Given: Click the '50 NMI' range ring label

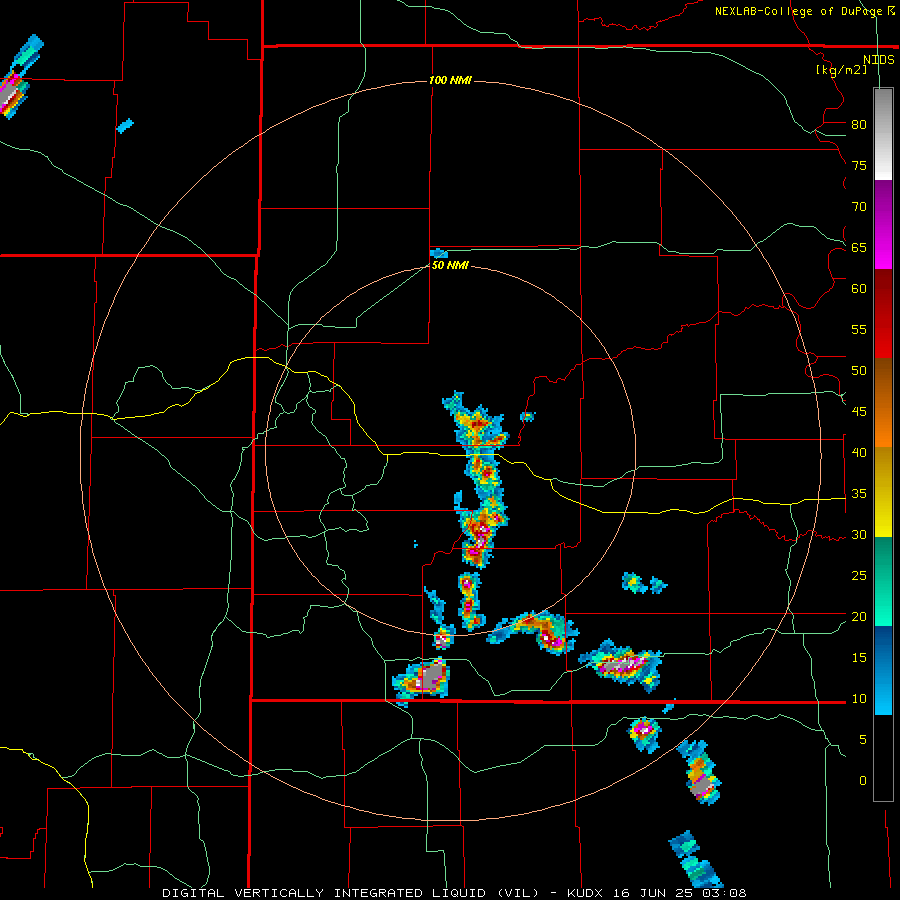Looking at the screenshot, I should [450, 265].
